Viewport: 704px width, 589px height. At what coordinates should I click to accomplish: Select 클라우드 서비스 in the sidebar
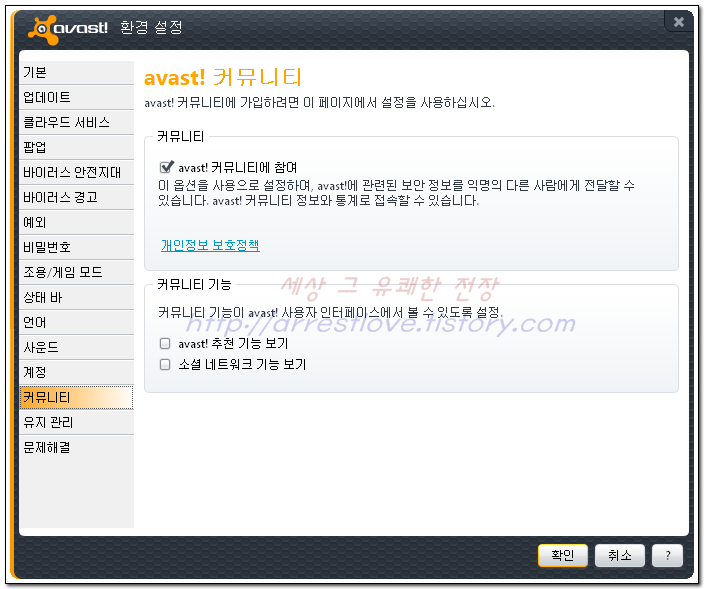(x=76, y=123)
